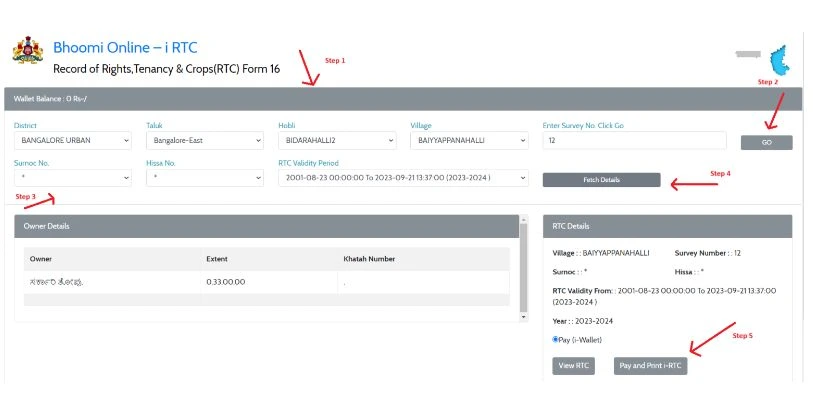Open the Surnoc No. dropdown
This screenshot has height=407, width=813.
click(x=72, y=178)
